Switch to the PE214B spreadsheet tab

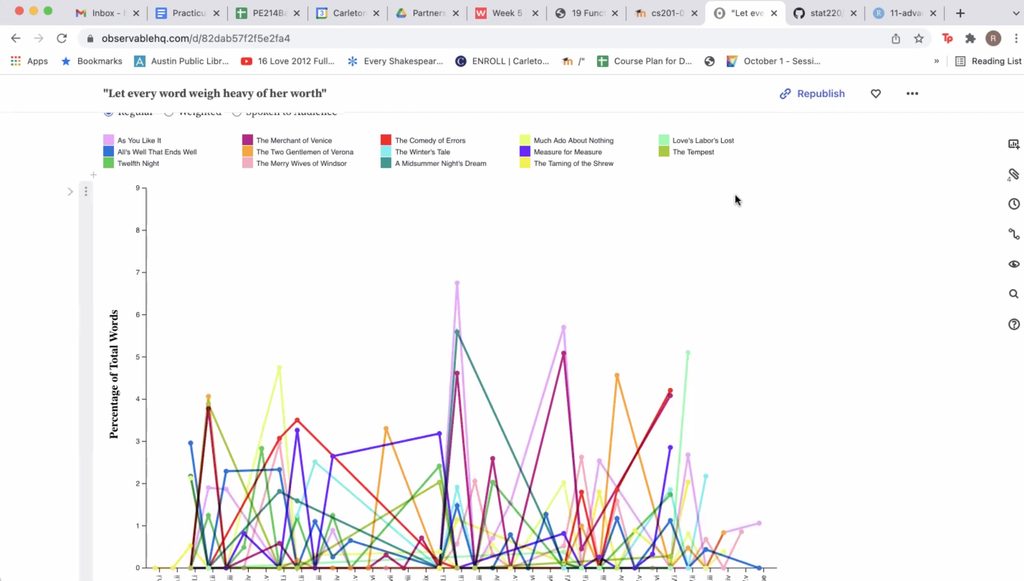(x=265, y=13)
